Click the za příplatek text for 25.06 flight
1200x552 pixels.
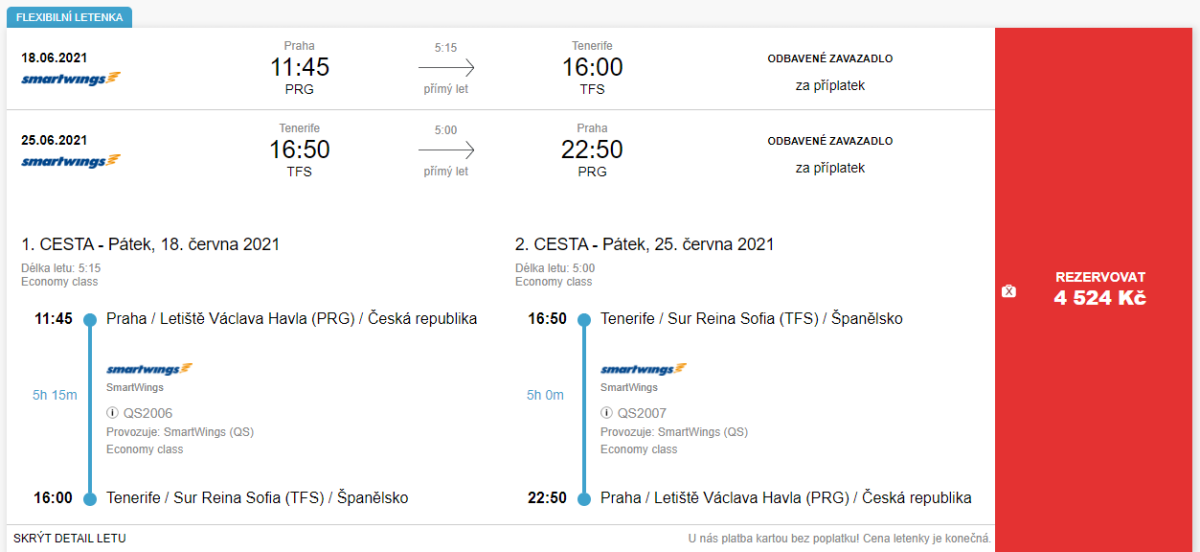pyautogui.click(x=830, y=167)
